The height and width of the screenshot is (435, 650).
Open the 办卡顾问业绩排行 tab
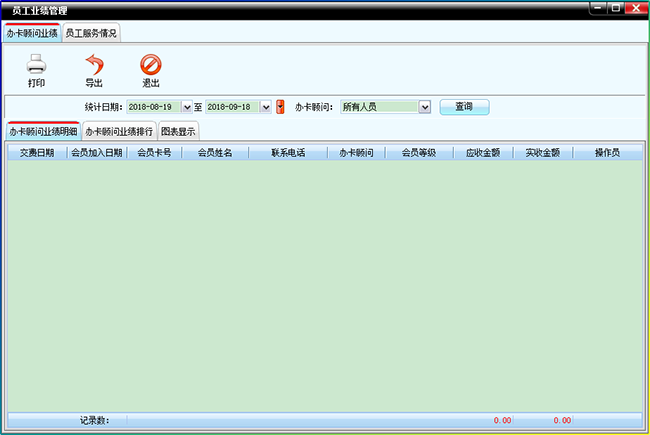(118, 131)
